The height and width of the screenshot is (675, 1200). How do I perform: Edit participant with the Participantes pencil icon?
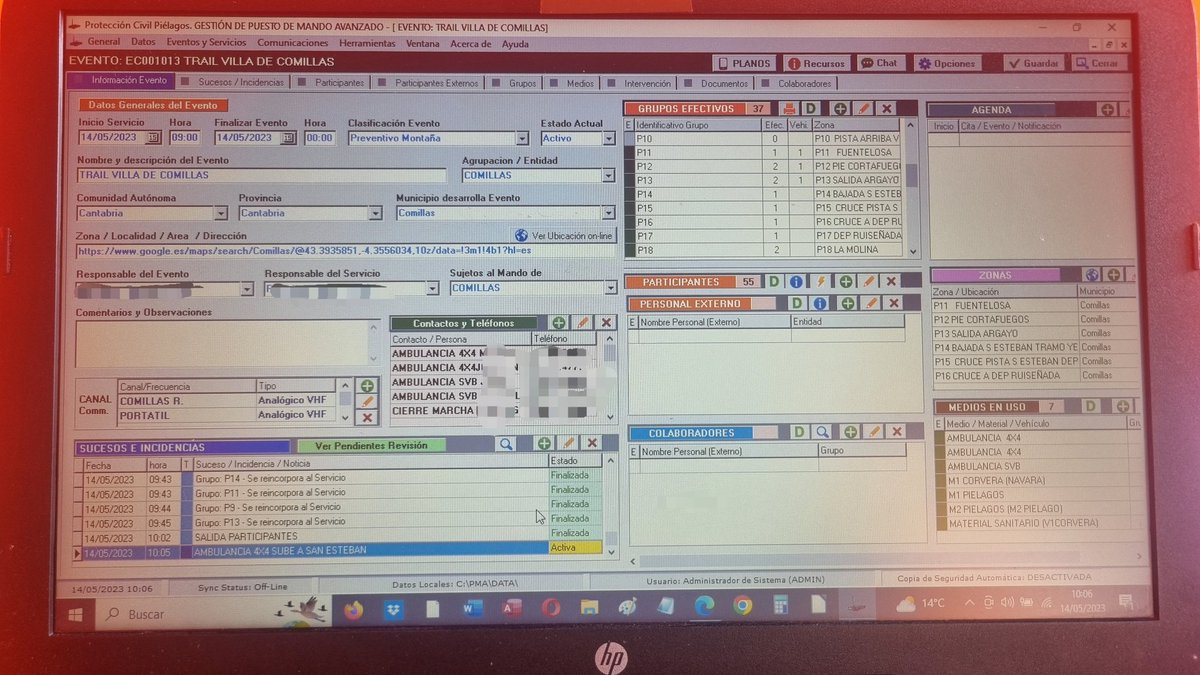[x=868, y=282]
